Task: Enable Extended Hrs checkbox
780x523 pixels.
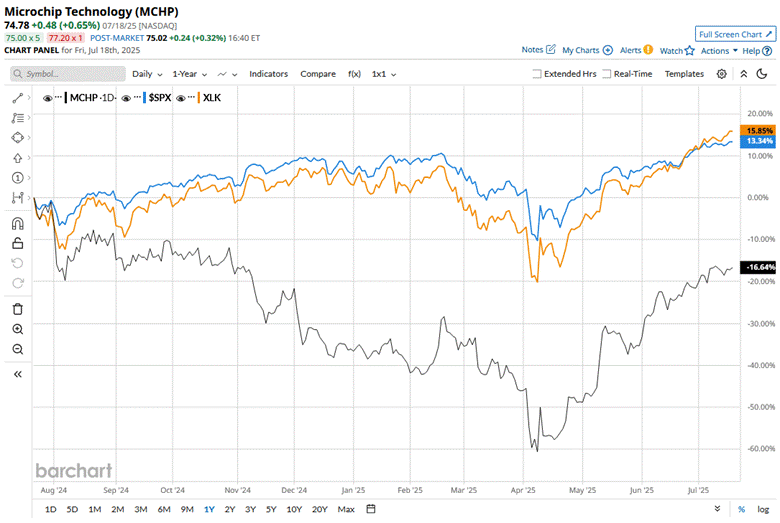Action: [x=537, y=74]
